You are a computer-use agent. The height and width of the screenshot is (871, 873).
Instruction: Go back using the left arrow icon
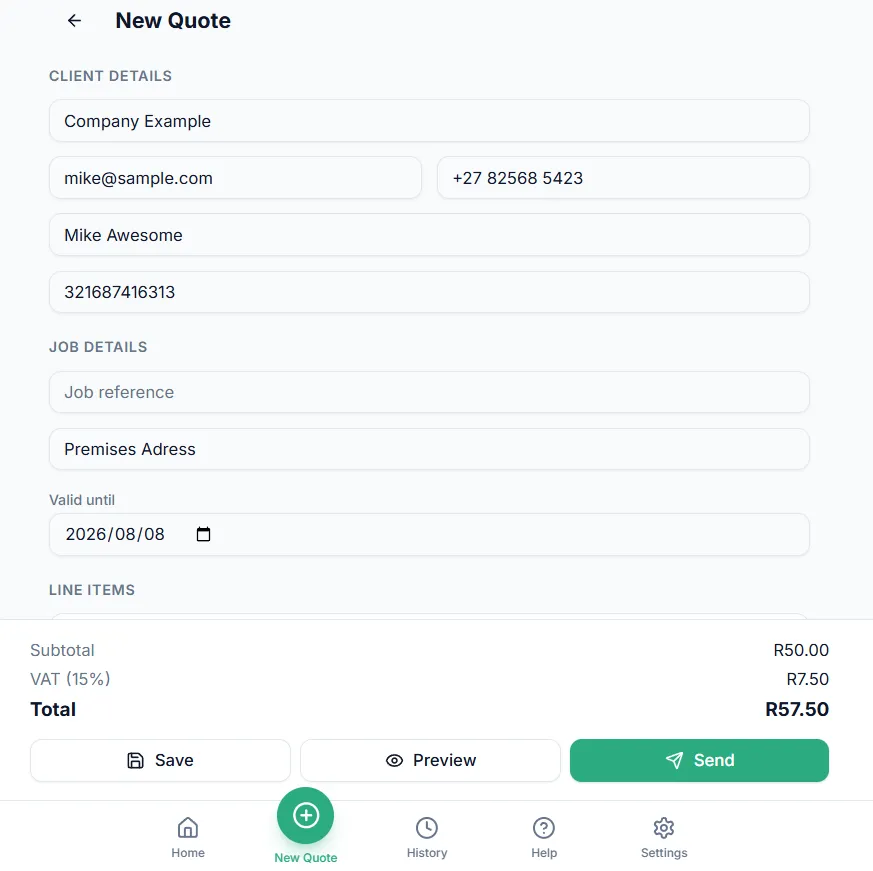pyautogui.click(x=74, y=21)
